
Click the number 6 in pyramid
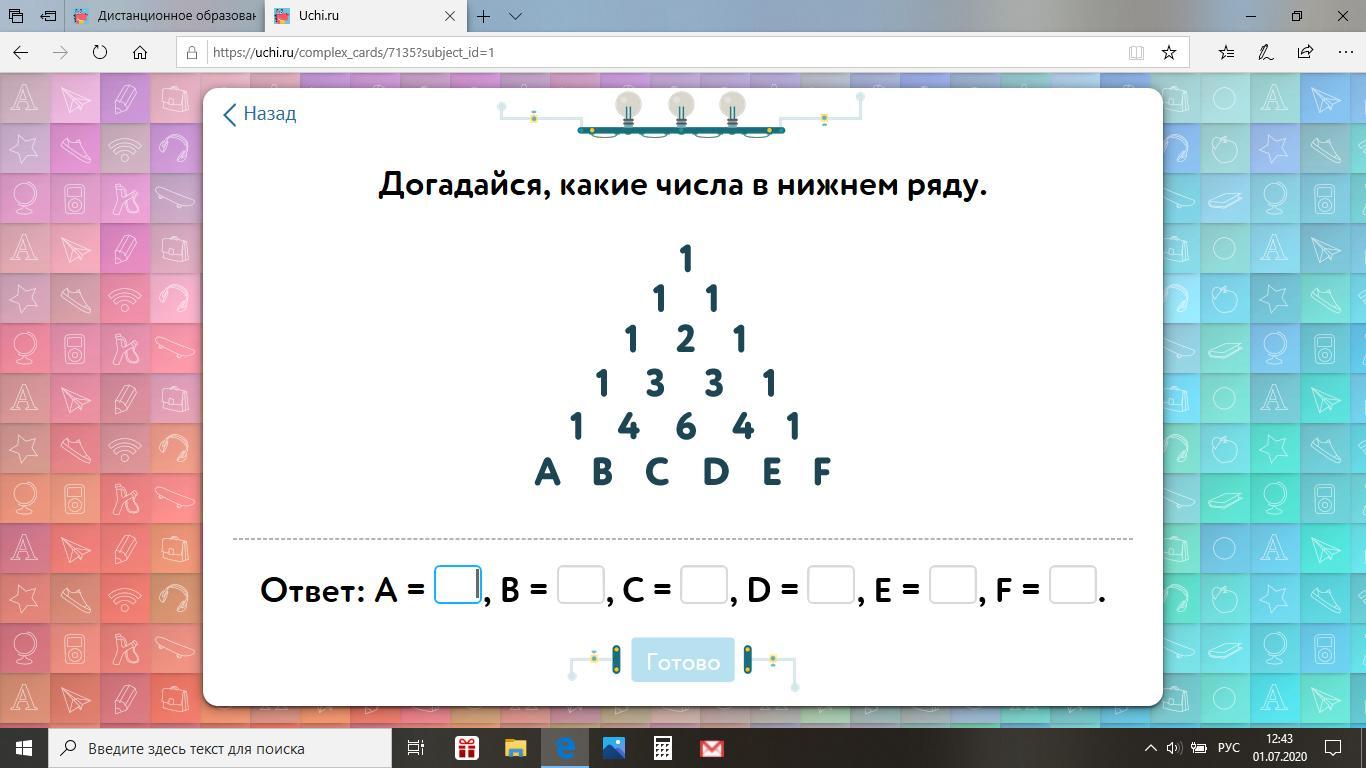(685, 427)
